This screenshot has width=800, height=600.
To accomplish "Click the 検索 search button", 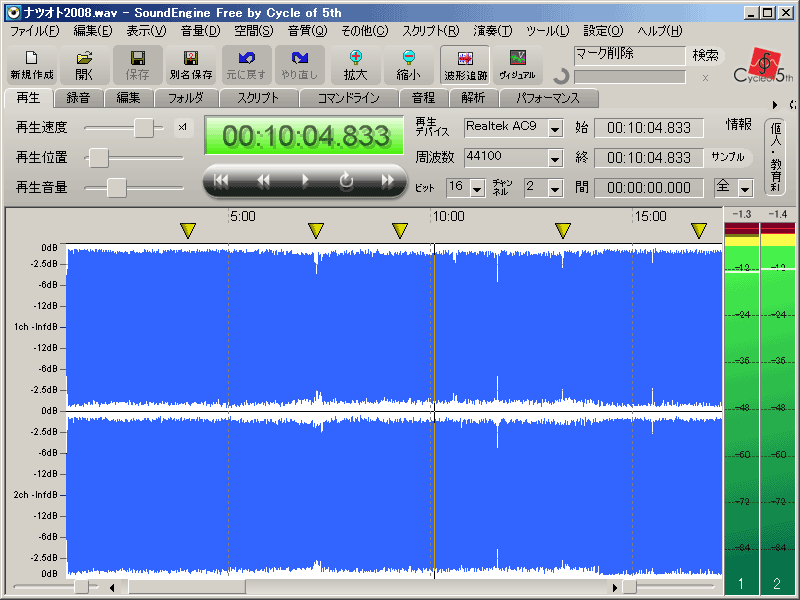I will 706,55.
